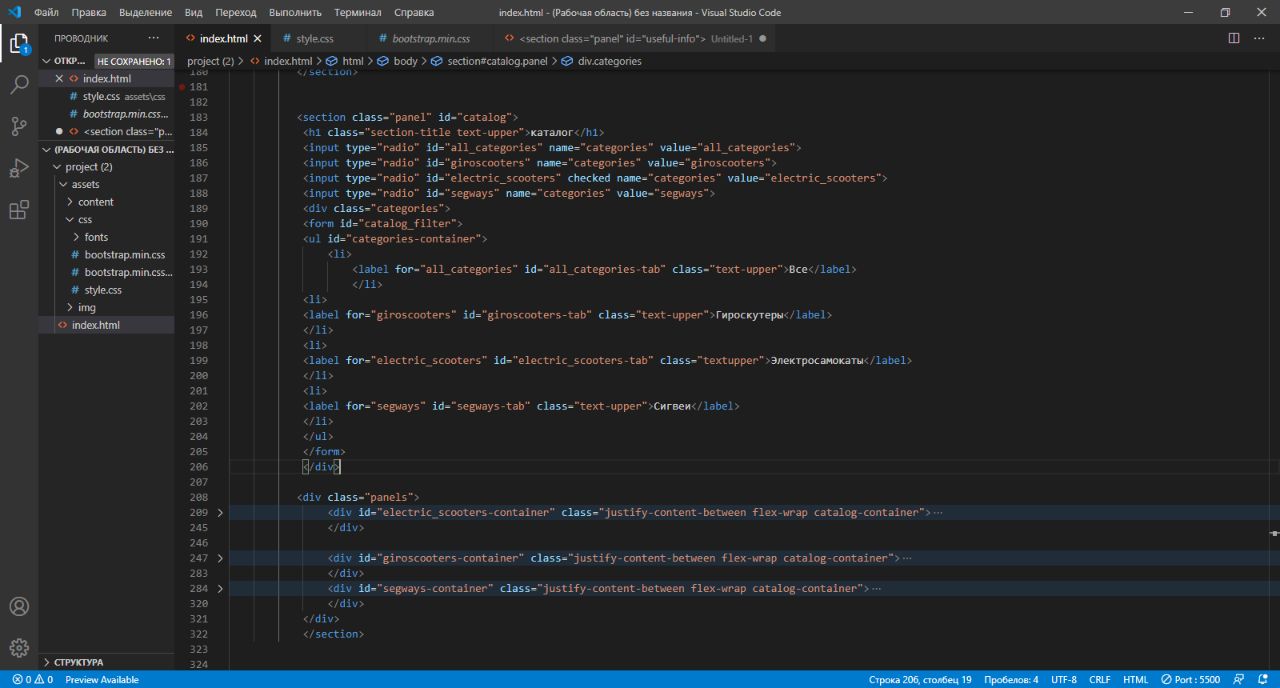Click errors and warnings status indicator
1280x688 pixels.
(x=32, y=680)
